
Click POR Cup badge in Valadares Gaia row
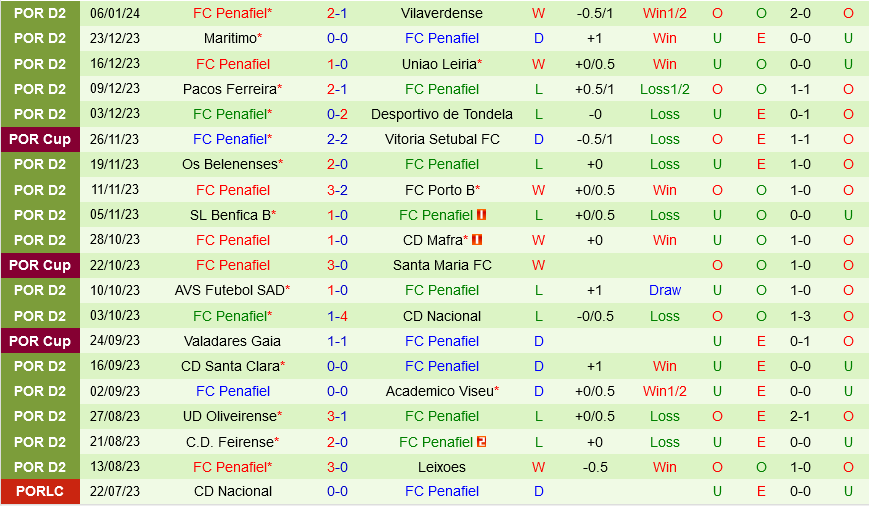point(40,341)
